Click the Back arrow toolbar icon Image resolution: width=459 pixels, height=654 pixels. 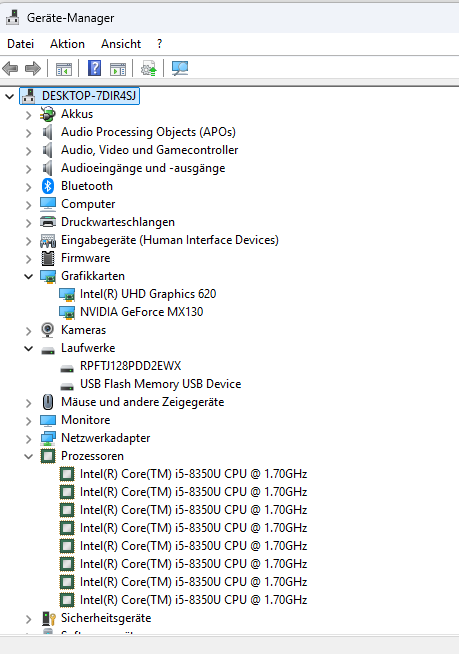click(10, 68)
